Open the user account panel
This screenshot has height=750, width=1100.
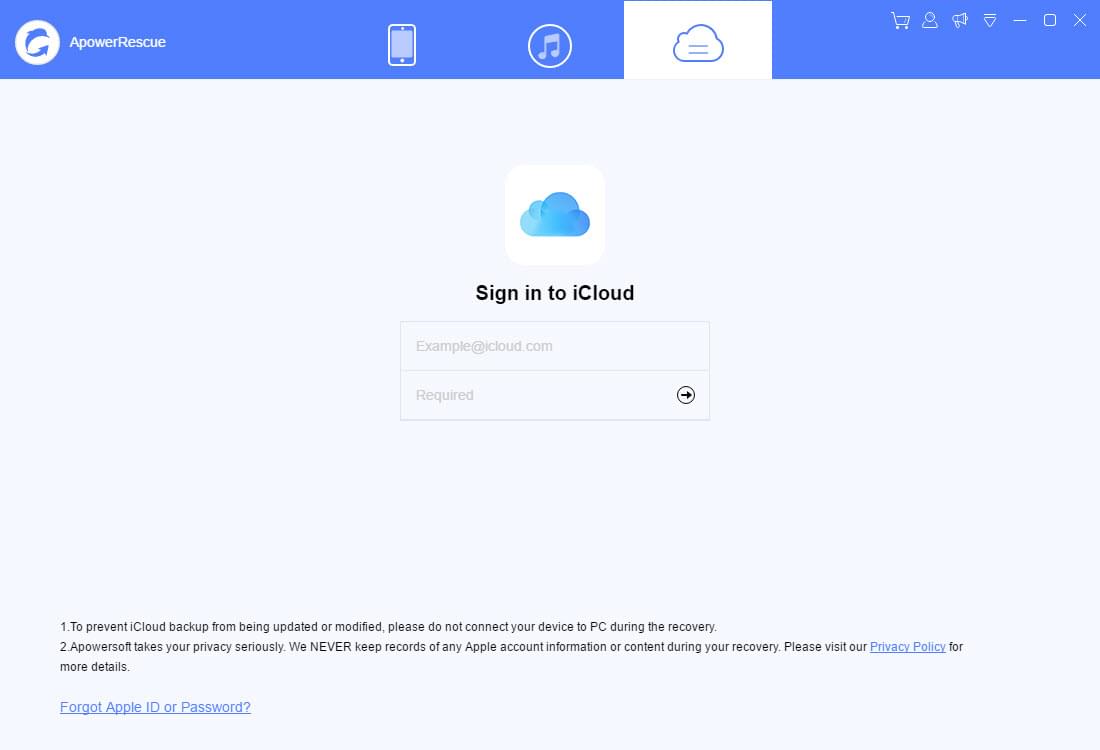tap(929, 20)
